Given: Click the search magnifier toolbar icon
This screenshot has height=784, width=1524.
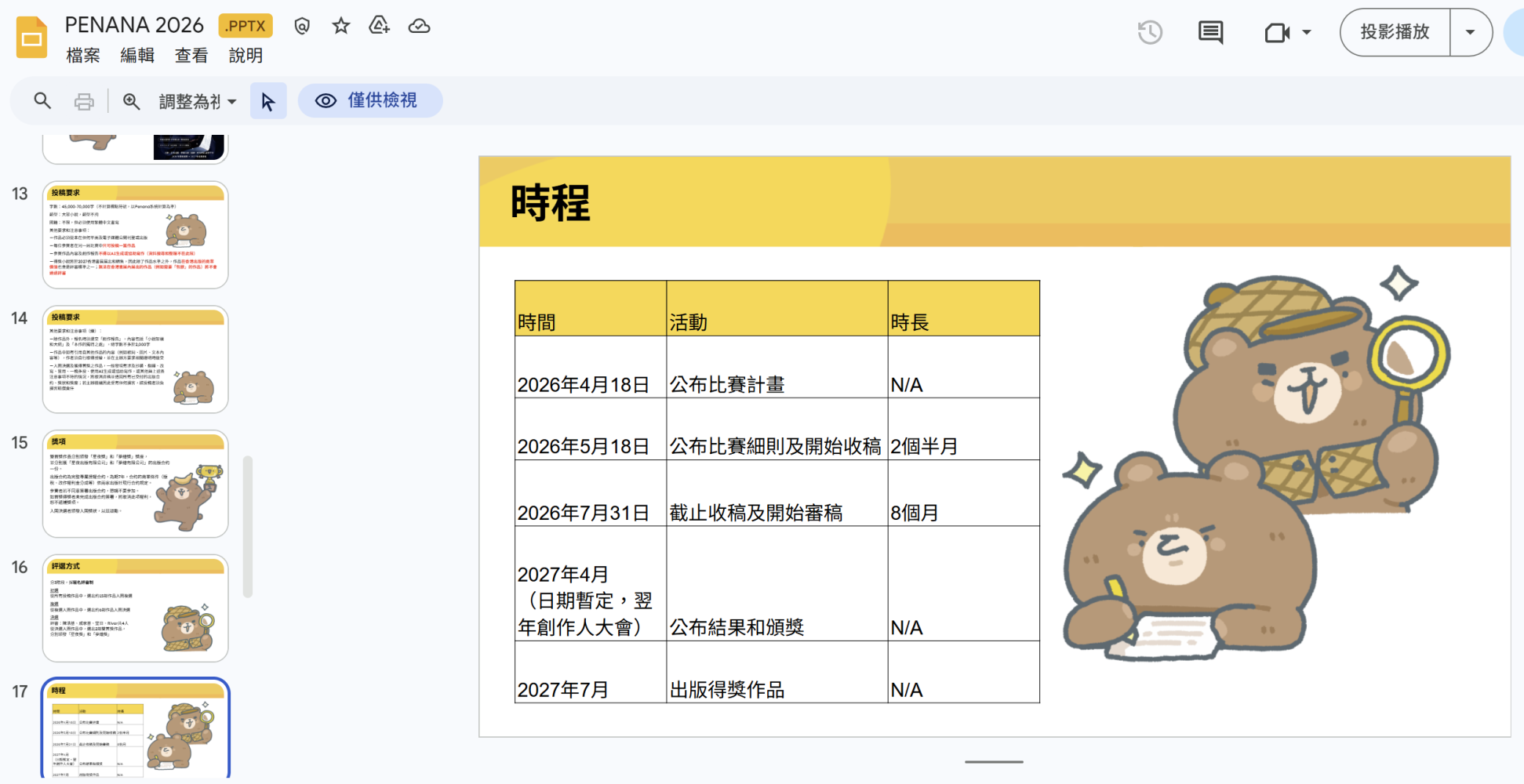Looking at the screenshot, I should (42, 101).
